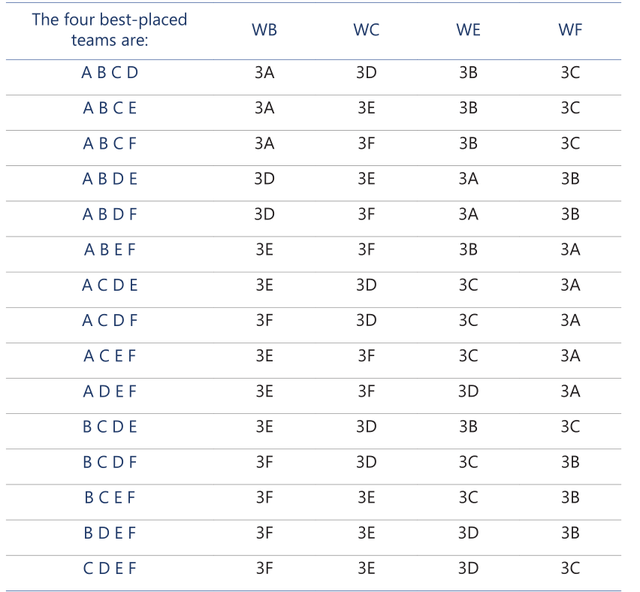Click the C D E F combination label
640x592 pixels.
pyautogui.click(x=110, y=568)
